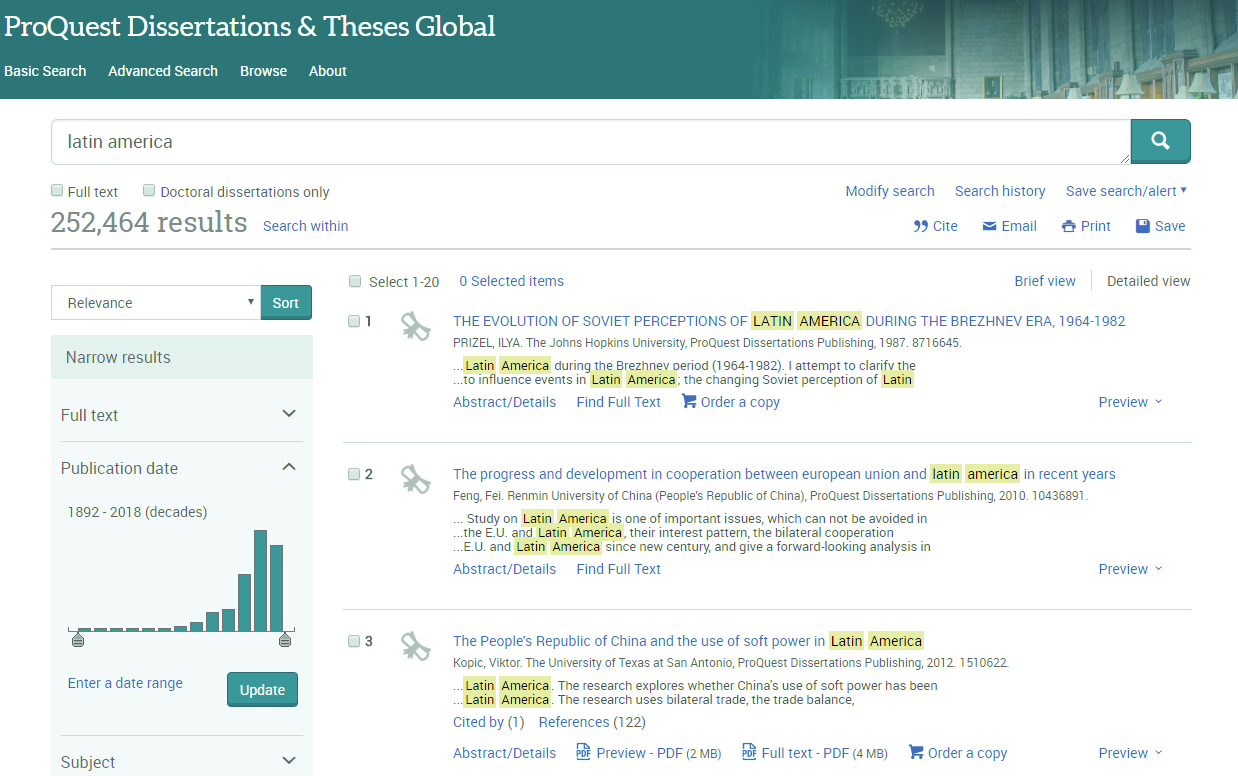Viewport: 1238px width, 776px height.
Task: Click the PDF icon next to Preview - PDF
Action: coord(583,752)
